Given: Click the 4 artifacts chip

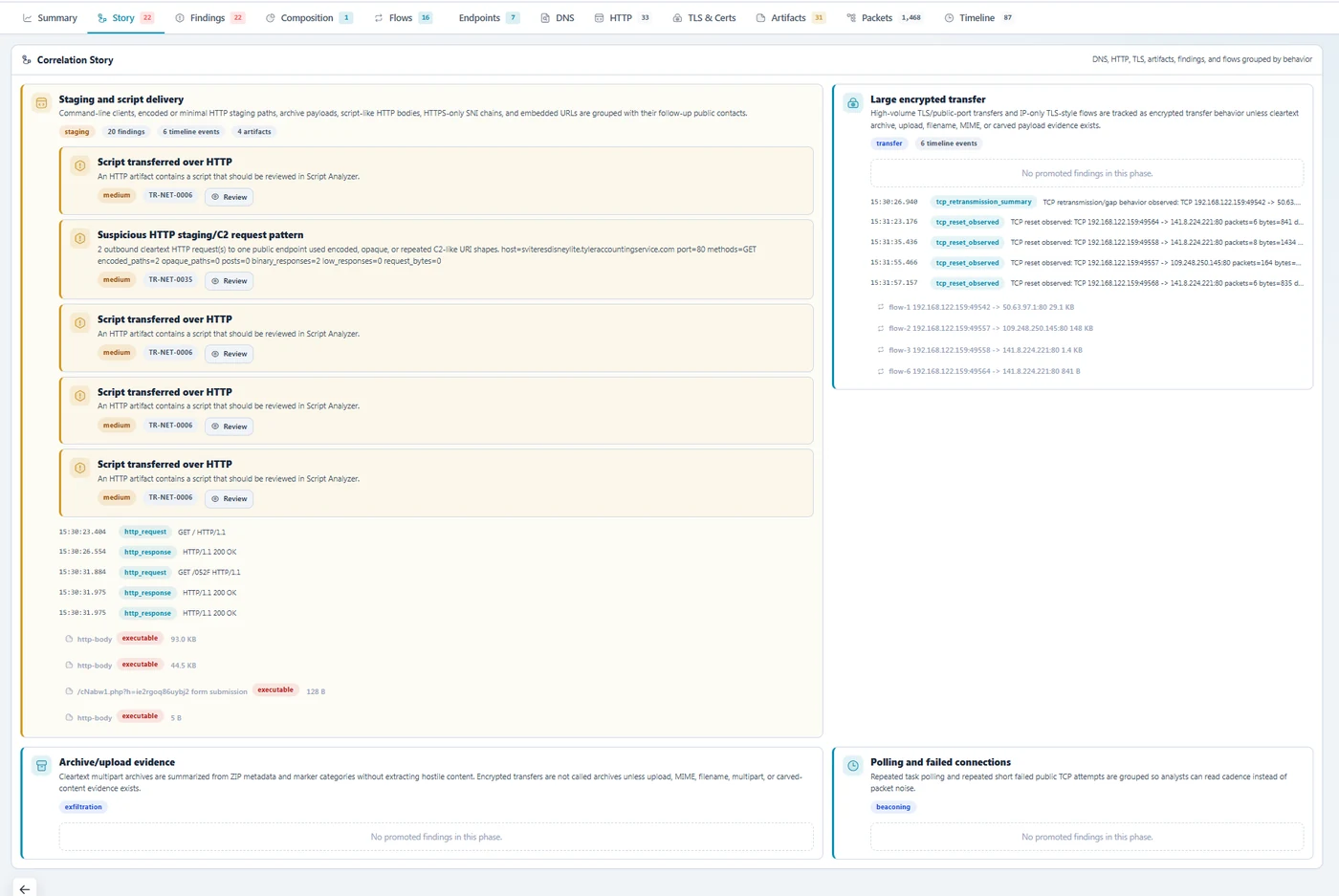Looking at the screenshot, I should pyautogui.click(x=254, y=132).
